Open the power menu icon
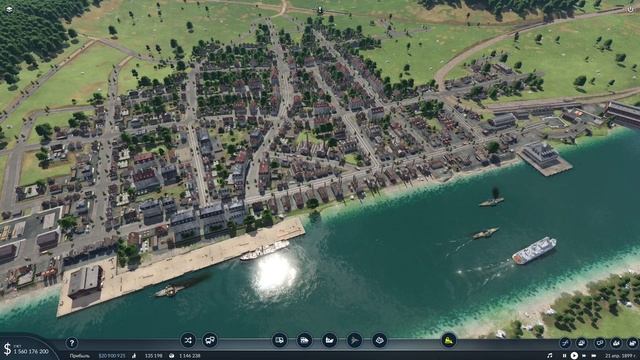 tap(630, 9)
